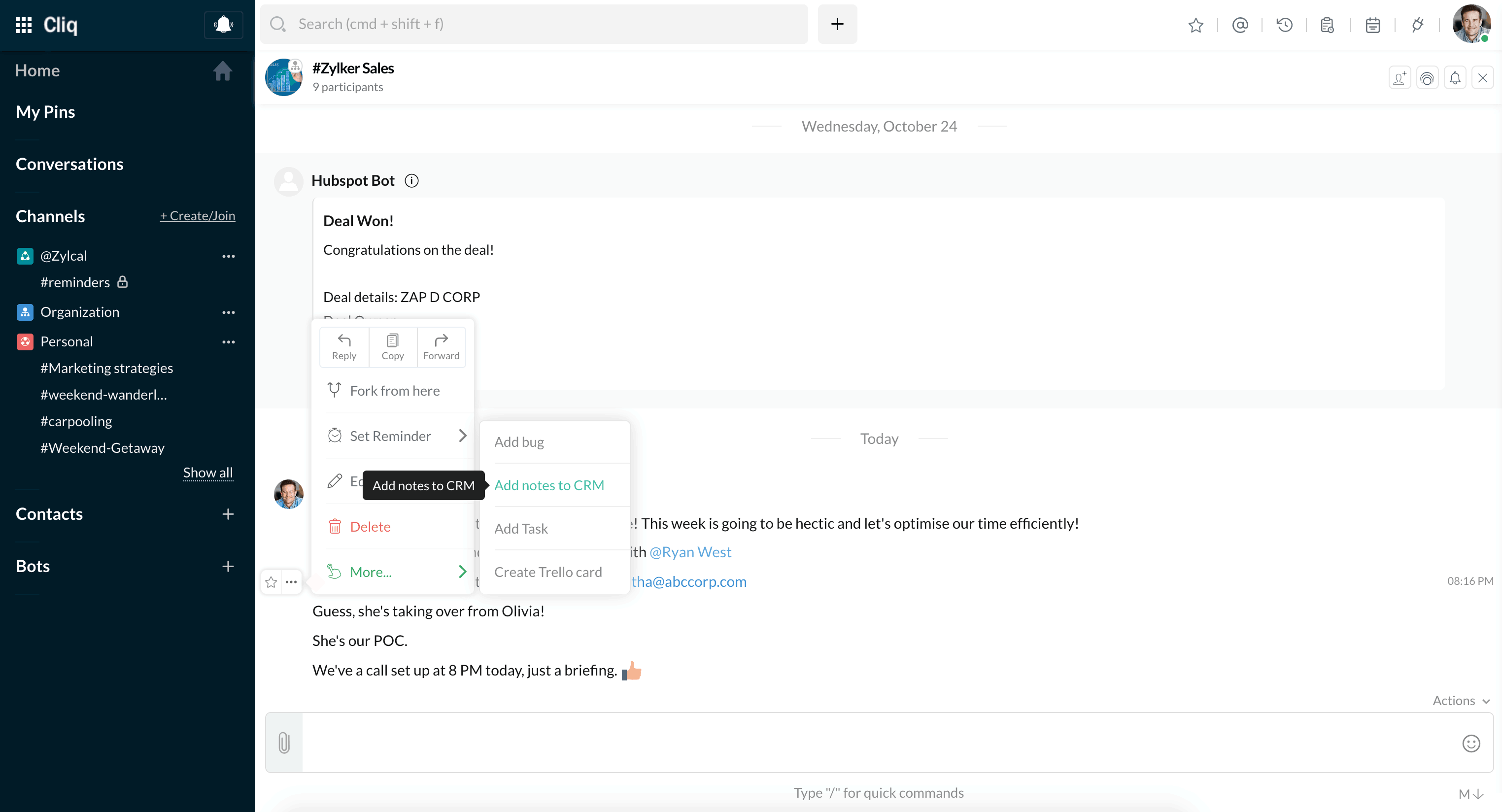Click the message sender's avatar photo

pyautogui.click(x=289, y=494)
